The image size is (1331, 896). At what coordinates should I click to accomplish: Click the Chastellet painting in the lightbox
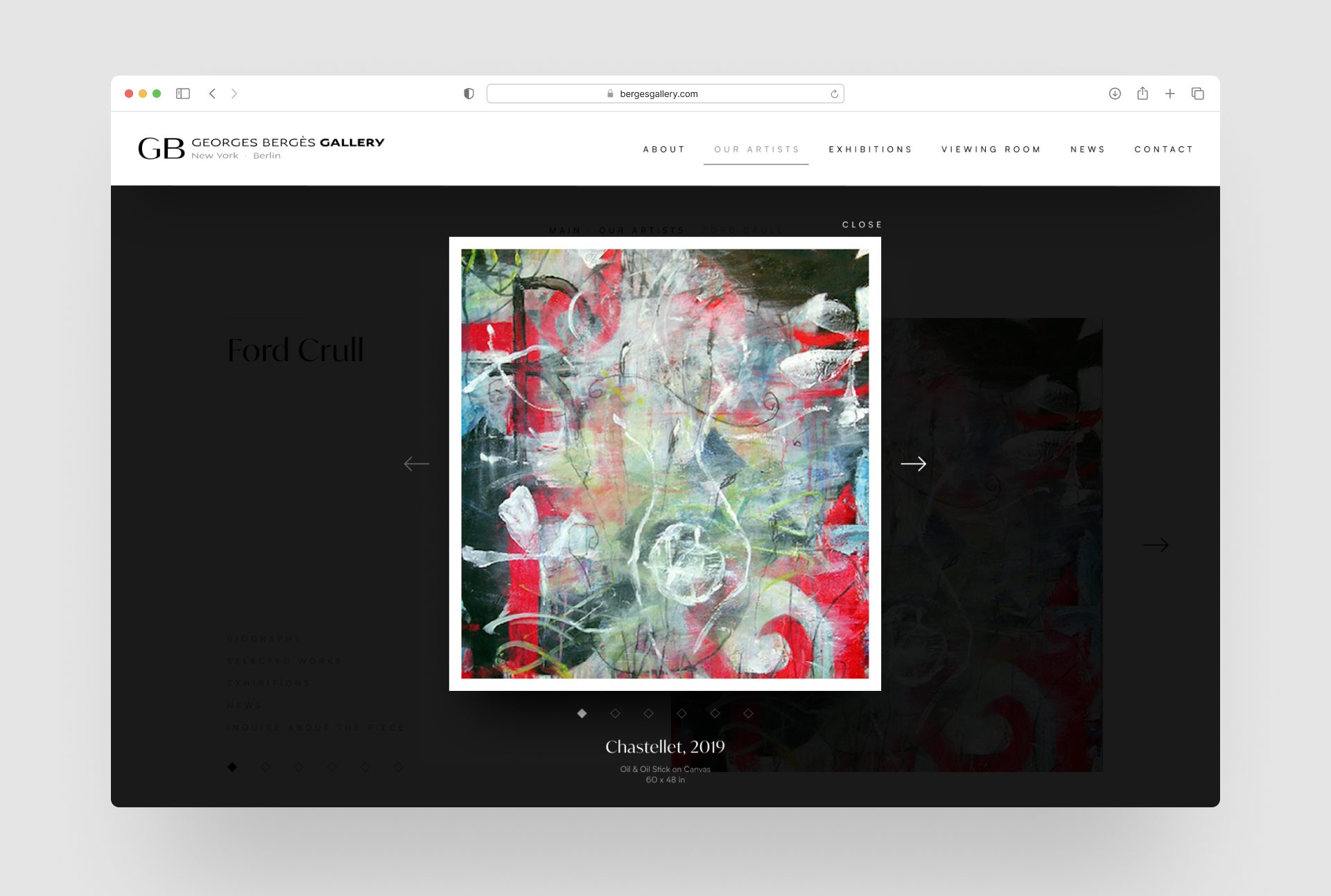click(665, 464)
